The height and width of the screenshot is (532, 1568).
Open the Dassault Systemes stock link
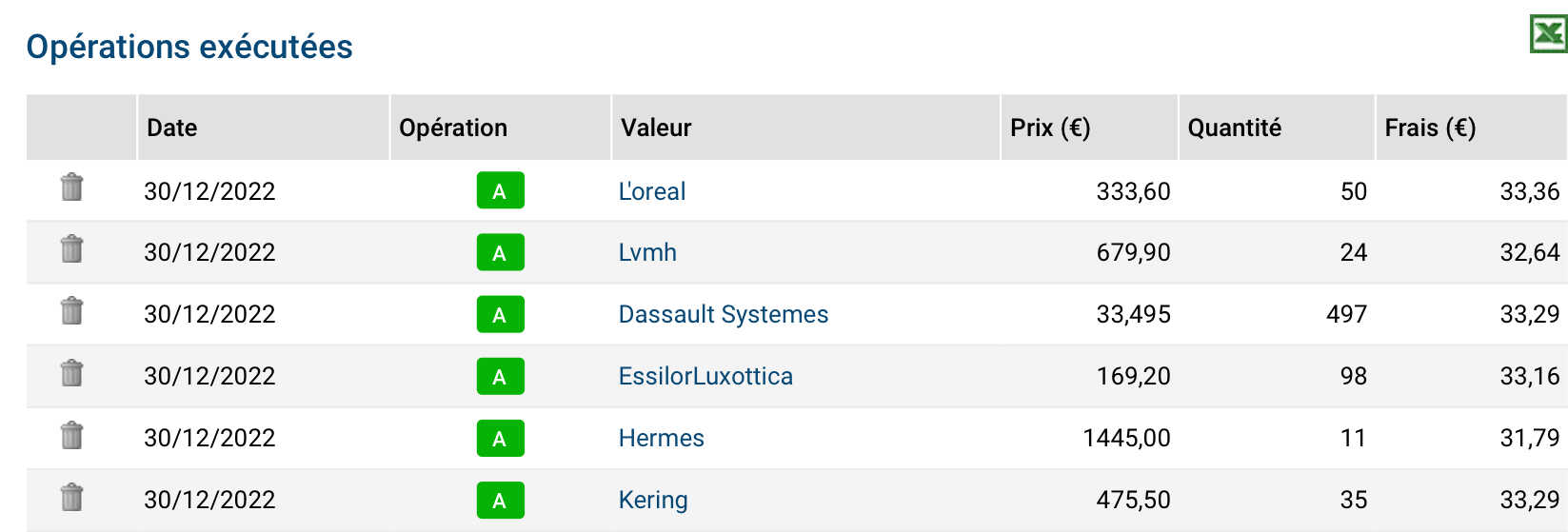724,314
